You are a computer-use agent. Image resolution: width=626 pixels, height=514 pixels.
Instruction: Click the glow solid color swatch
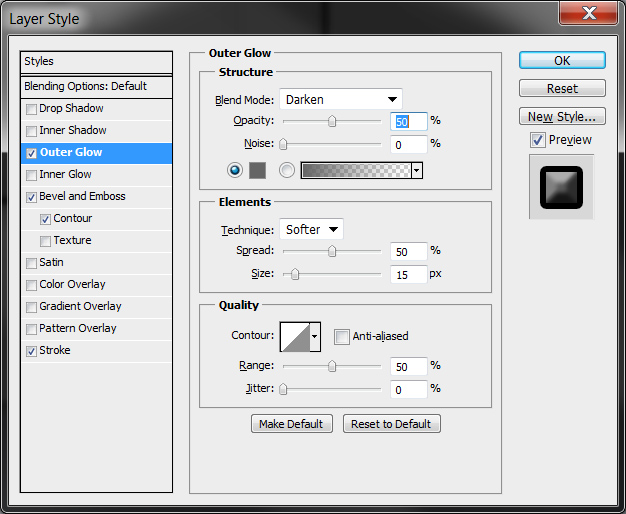pyautogui.click(x=257, y=171)
